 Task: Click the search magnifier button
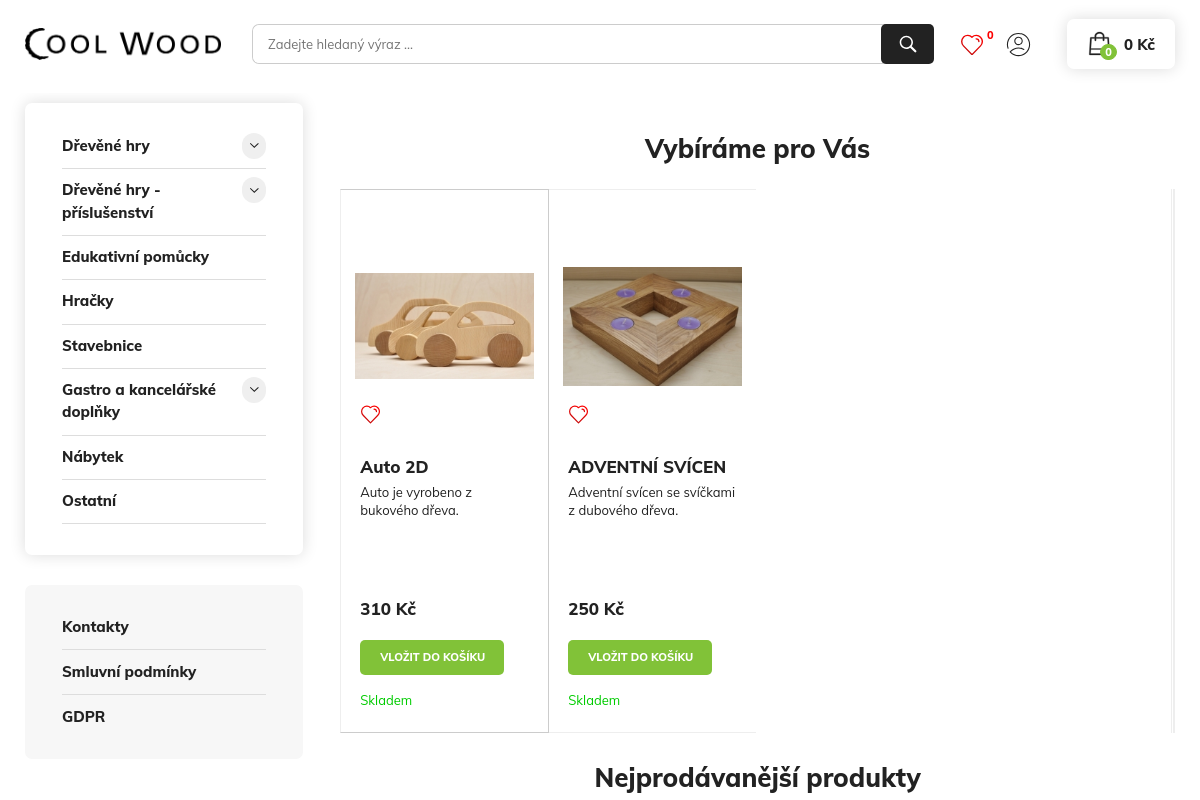pos(907,44)
